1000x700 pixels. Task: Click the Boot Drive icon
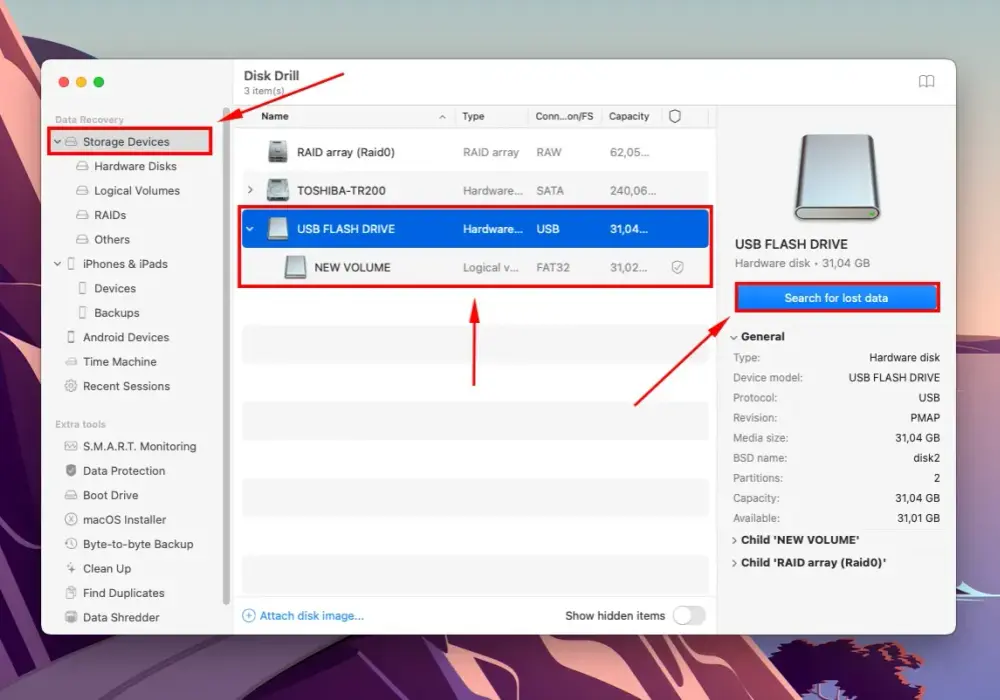point(71,495)
